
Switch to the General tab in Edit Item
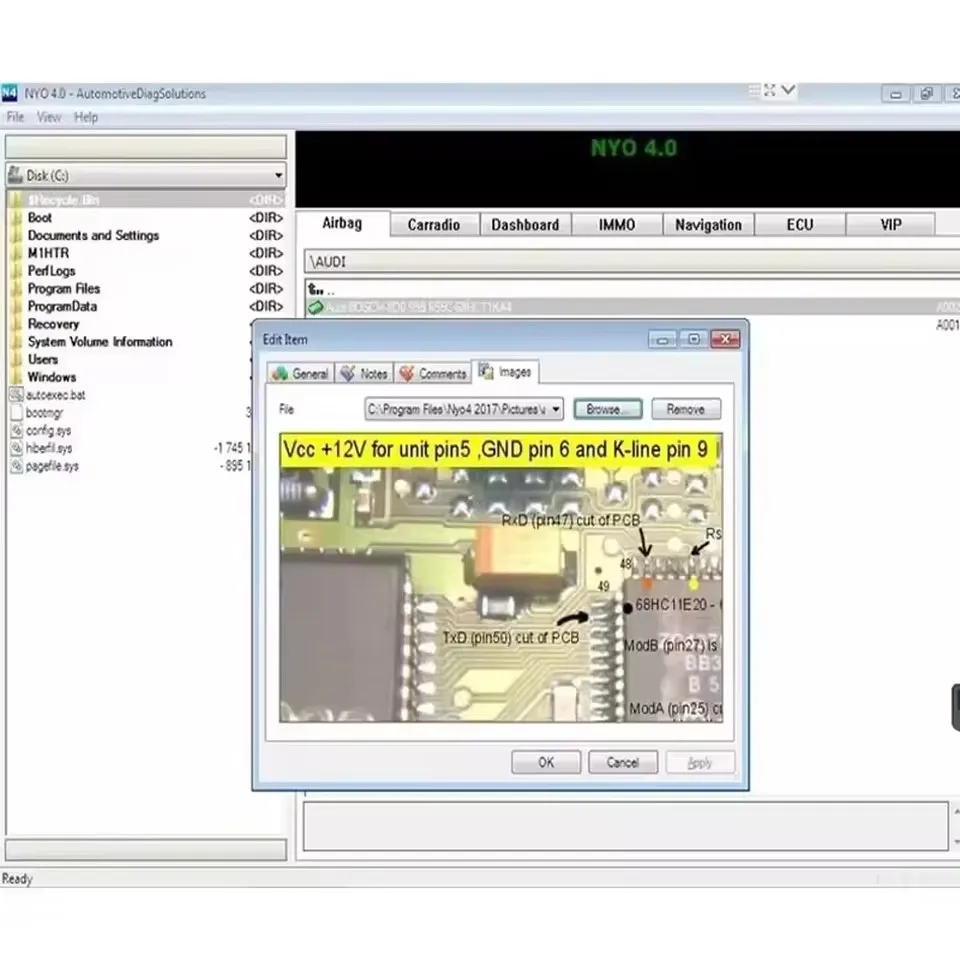[x=301, y=373]
